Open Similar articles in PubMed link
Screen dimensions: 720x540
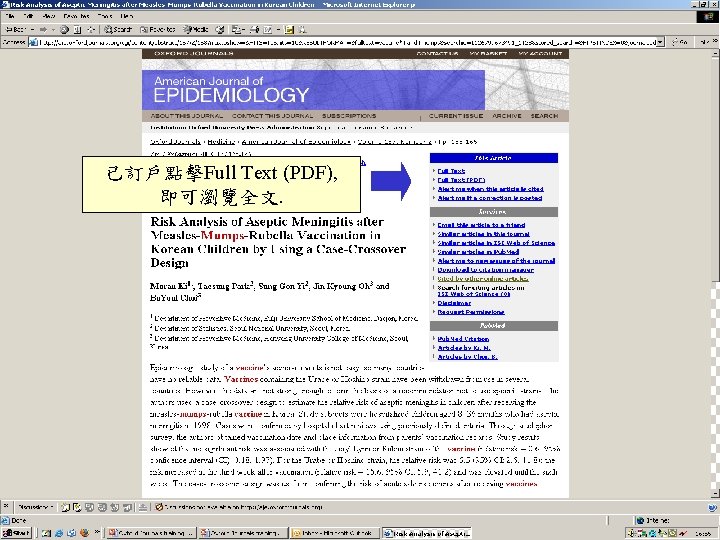(478, 252)
